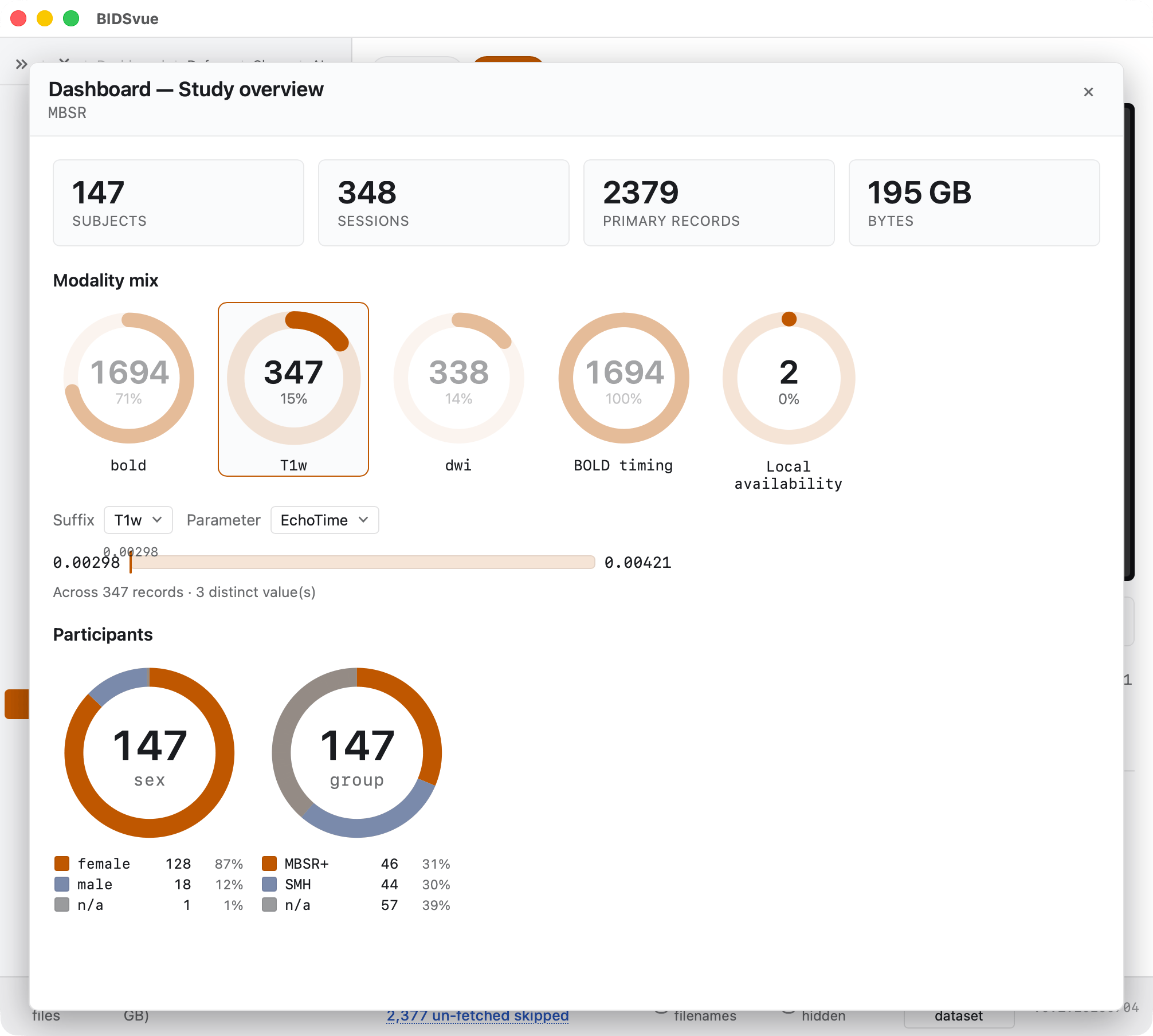Click the male 12% percentage
This screenshot has height=1036, width=1153.
click(229, 884)
